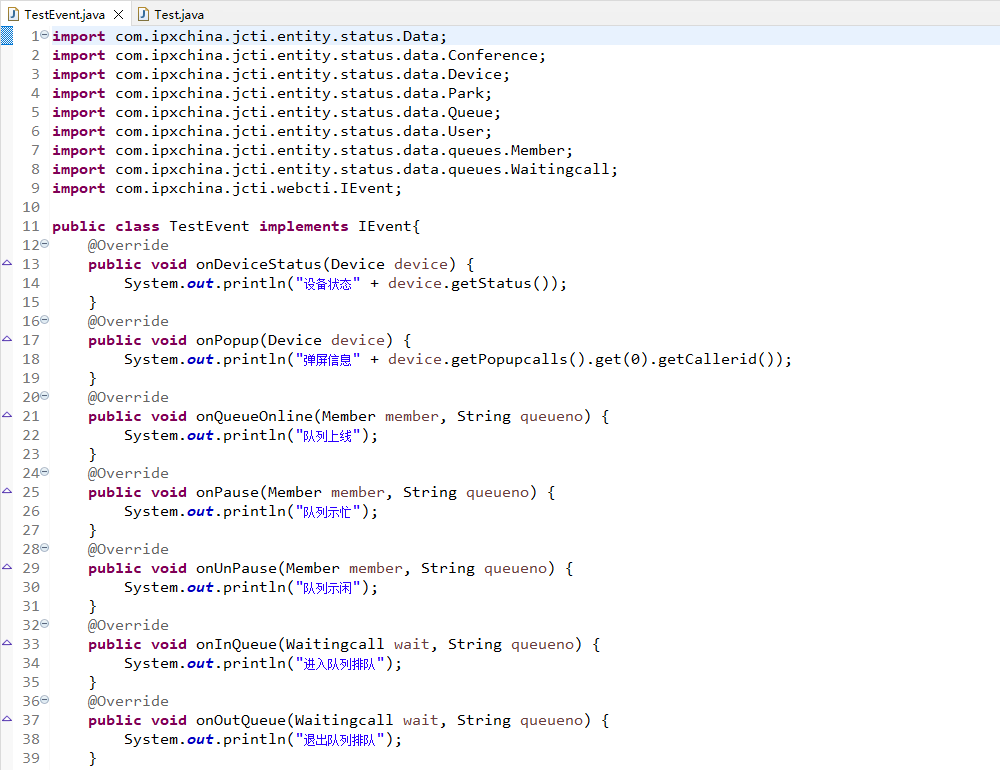Screen dimensions: 1000x770
Task: Click the override marker on the onPause line
Action: click(x=7, y=492)
